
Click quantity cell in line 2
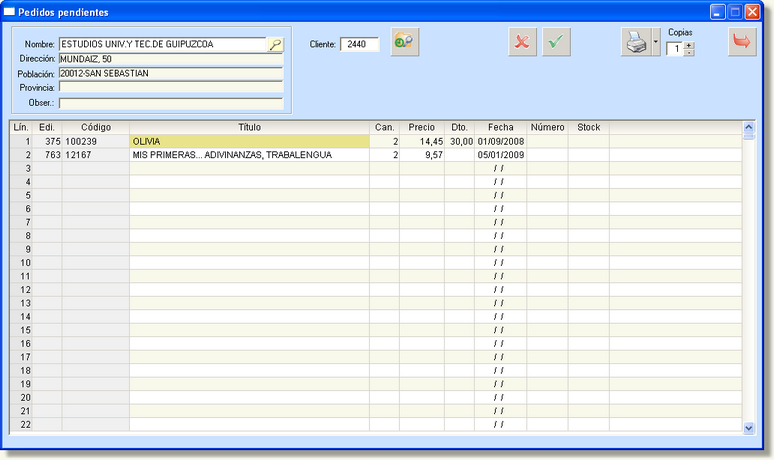pyautogui.click(x=385, y=155)
